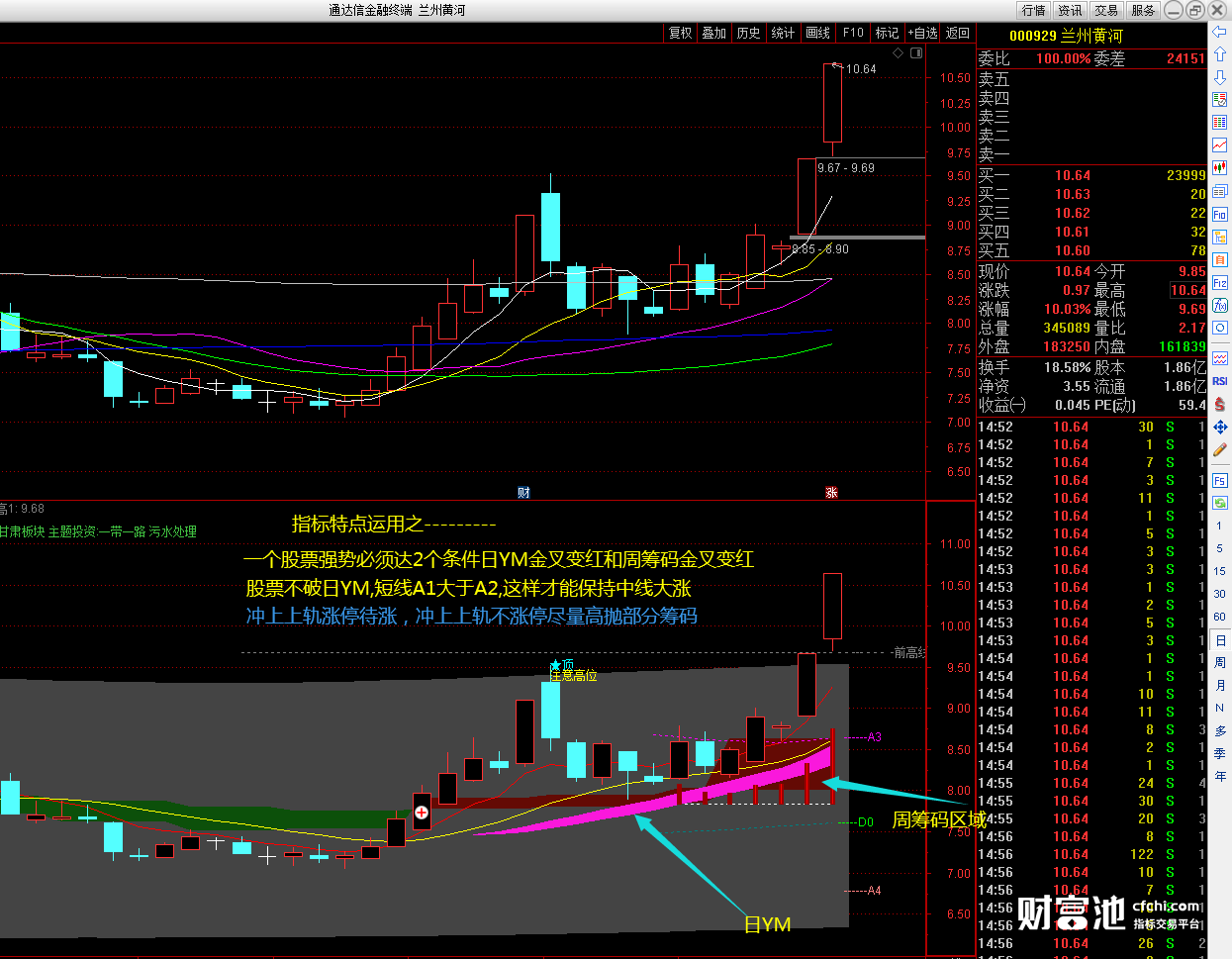1232x959 pixels.
Task: Select the quarterly 季 chart period
Action: tap(1220, 753)
